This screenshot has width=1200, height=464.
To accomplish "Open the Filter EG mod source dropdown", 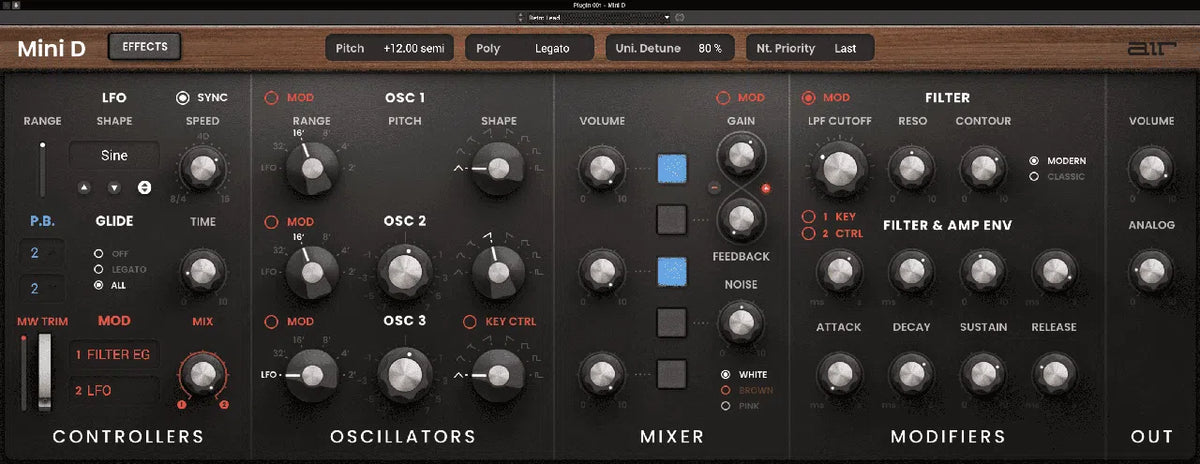I will [x=113, y=354].
